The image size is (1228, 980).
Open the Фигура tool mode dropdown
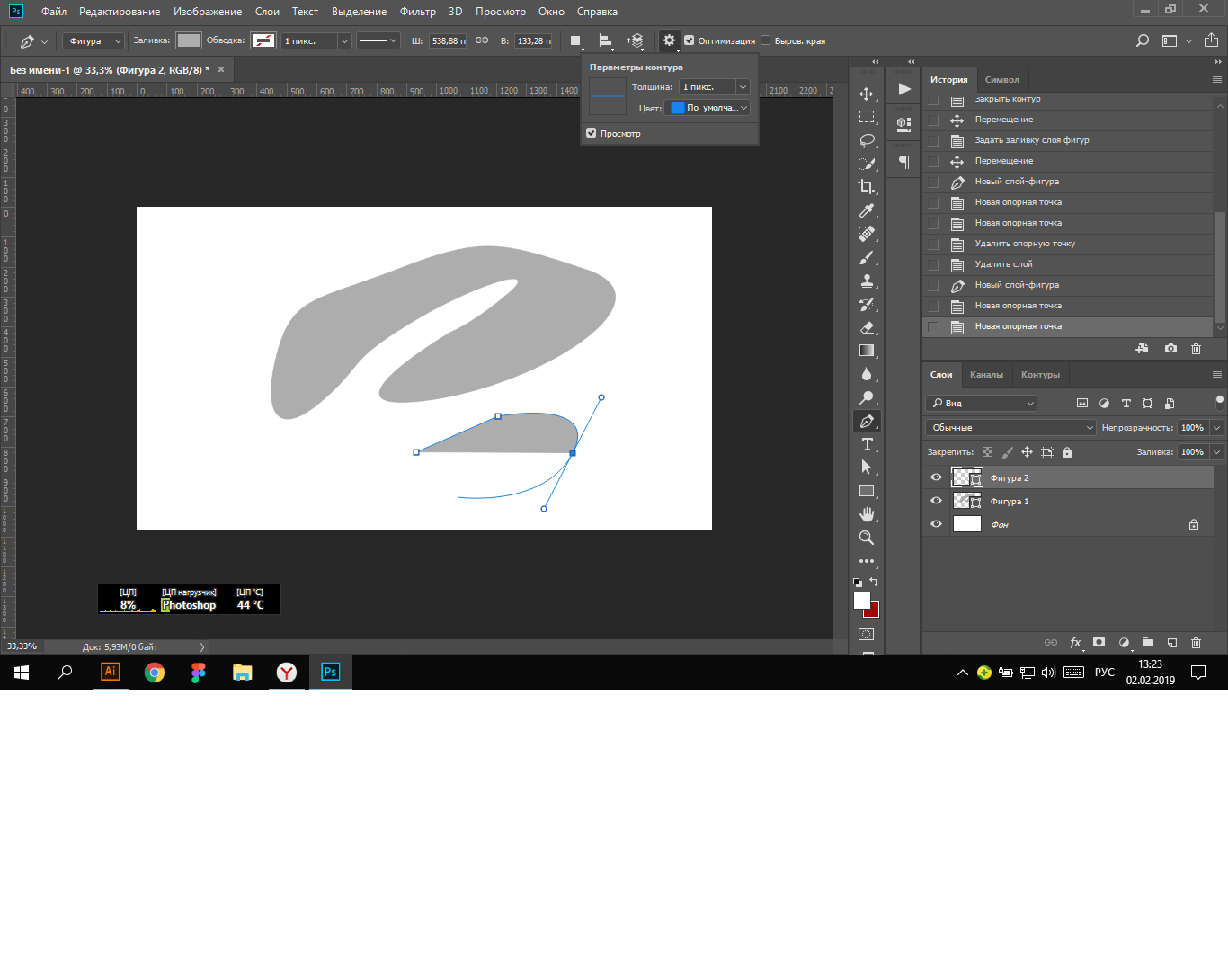pyautogui.click(x=93, y=40)
